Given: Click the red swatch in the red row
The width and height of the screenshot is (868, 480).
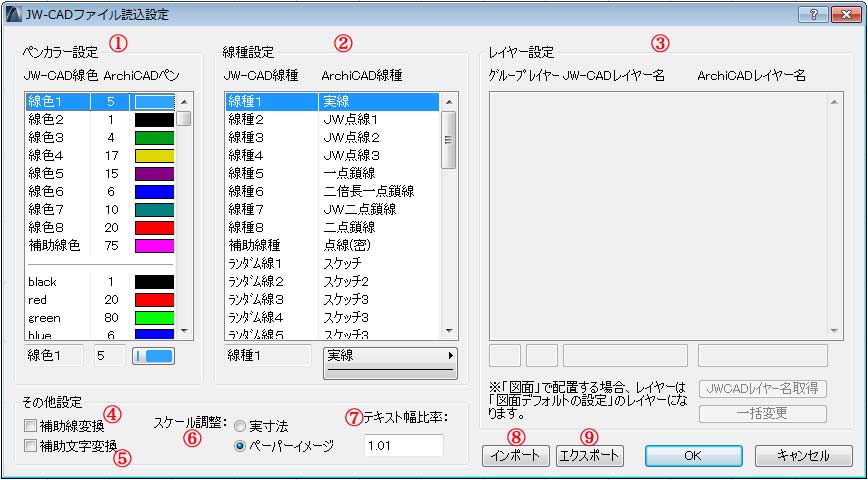Looking at the screenshot, I should tap(154, 300).
